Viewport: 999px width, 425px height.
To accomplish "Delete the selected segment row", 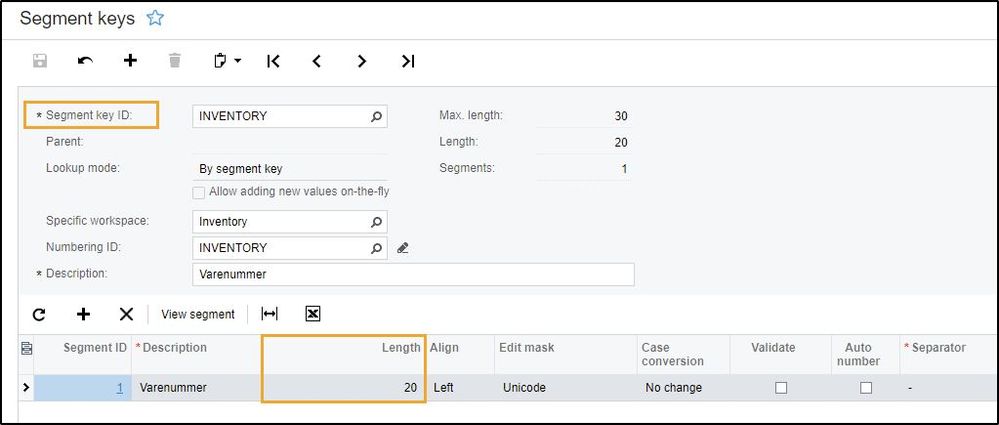I will coord(126,314).
